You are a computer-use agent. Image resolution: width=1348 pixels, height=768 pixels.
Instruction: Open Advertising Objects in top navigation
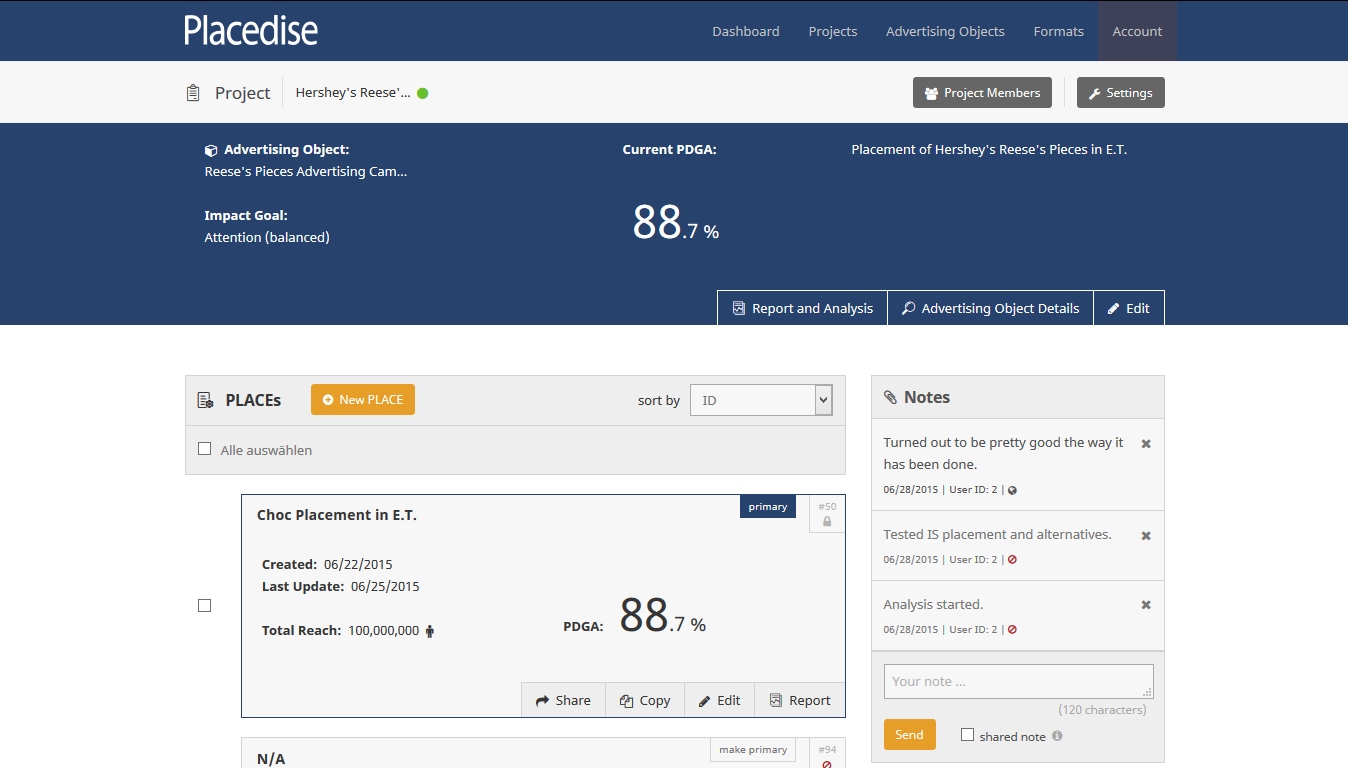pyautogui.click(x=945, y=31)
